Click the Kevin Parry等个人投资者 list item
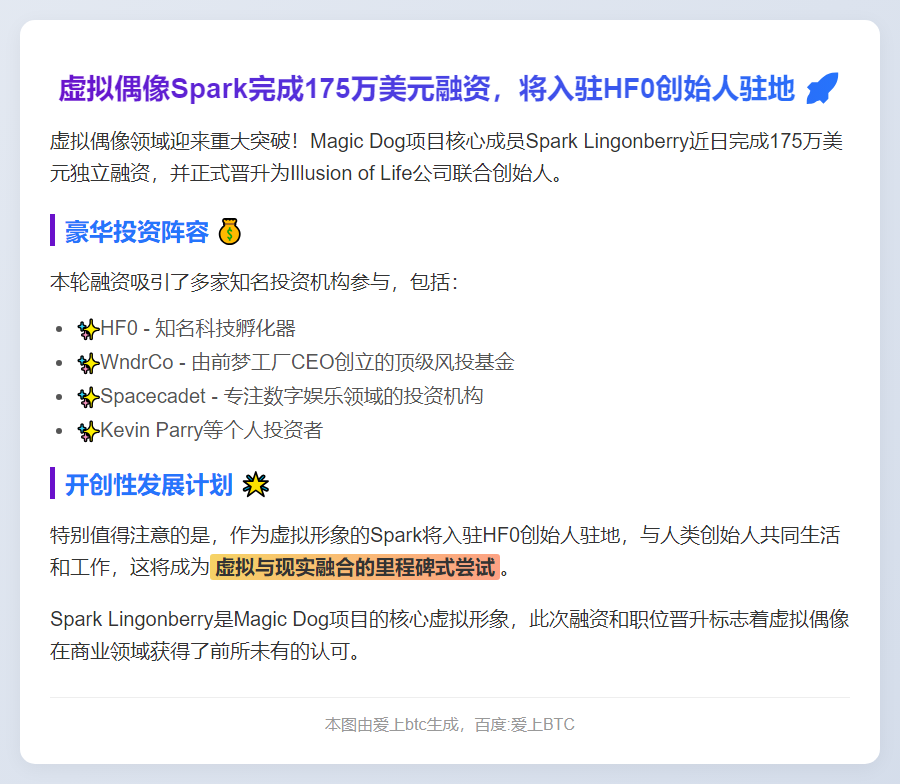 tap(211, 431)
